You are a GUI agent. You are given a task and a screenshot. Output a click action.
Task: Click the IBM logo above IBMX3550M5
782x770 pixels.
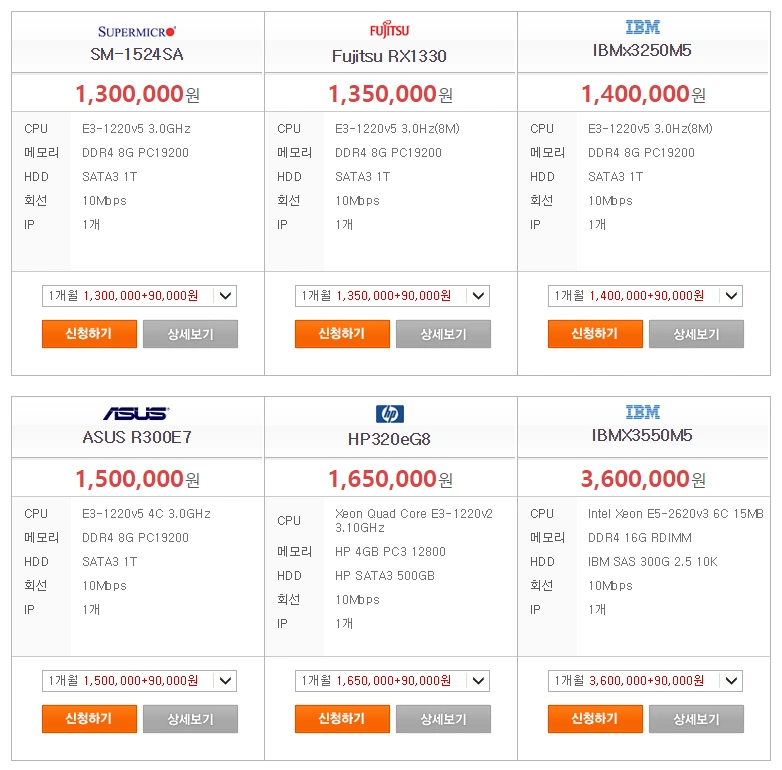click(642, 412)
